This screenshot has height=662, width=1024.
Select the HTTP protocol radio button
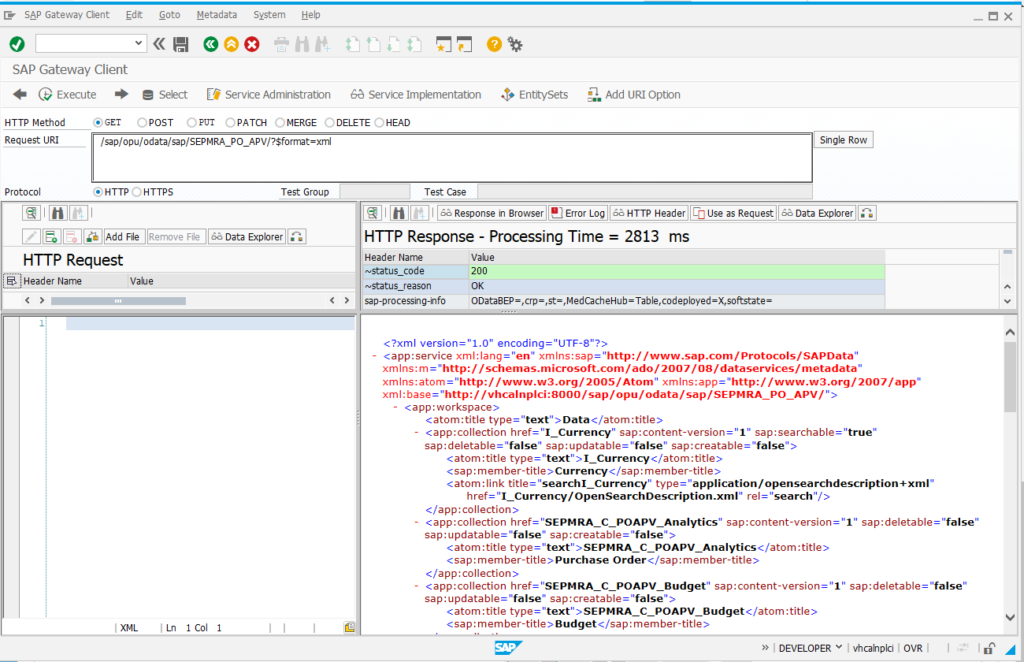pyautogui.click(x=98, y=192)
